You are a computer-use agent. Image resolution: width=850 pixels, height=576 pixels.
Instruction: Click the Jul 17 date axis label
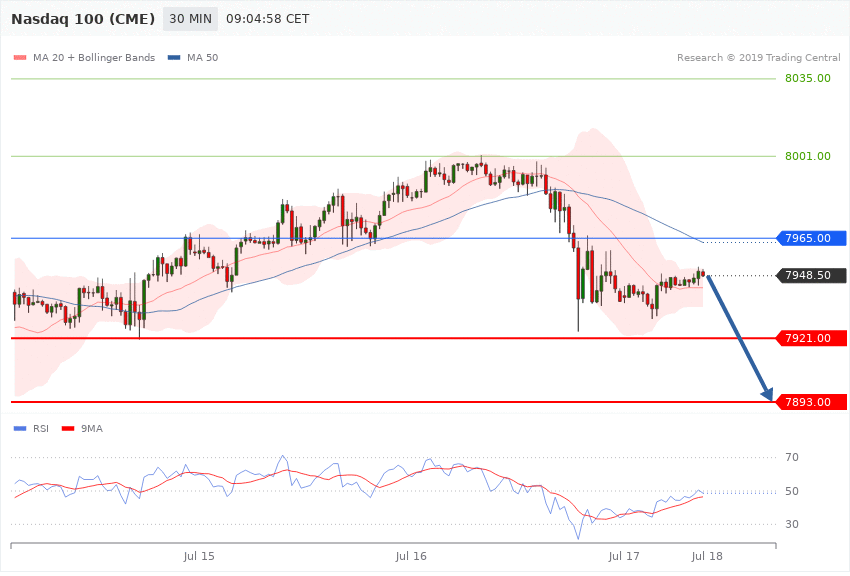click(x=624, y=556)
